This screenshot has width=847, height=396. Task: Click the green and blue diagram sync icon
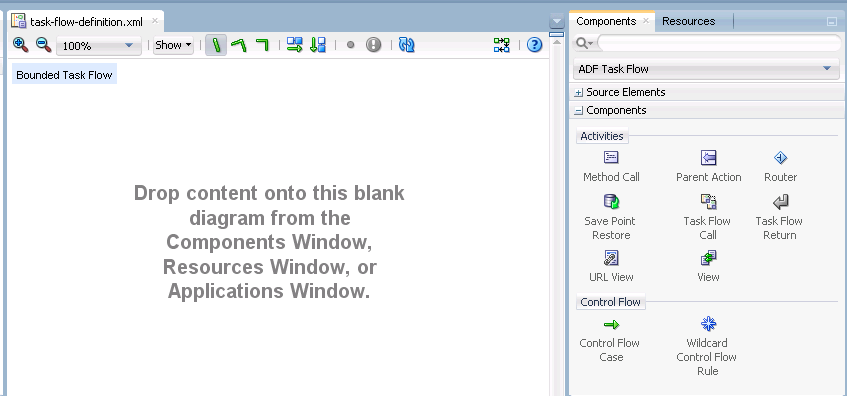pos(501,45)
